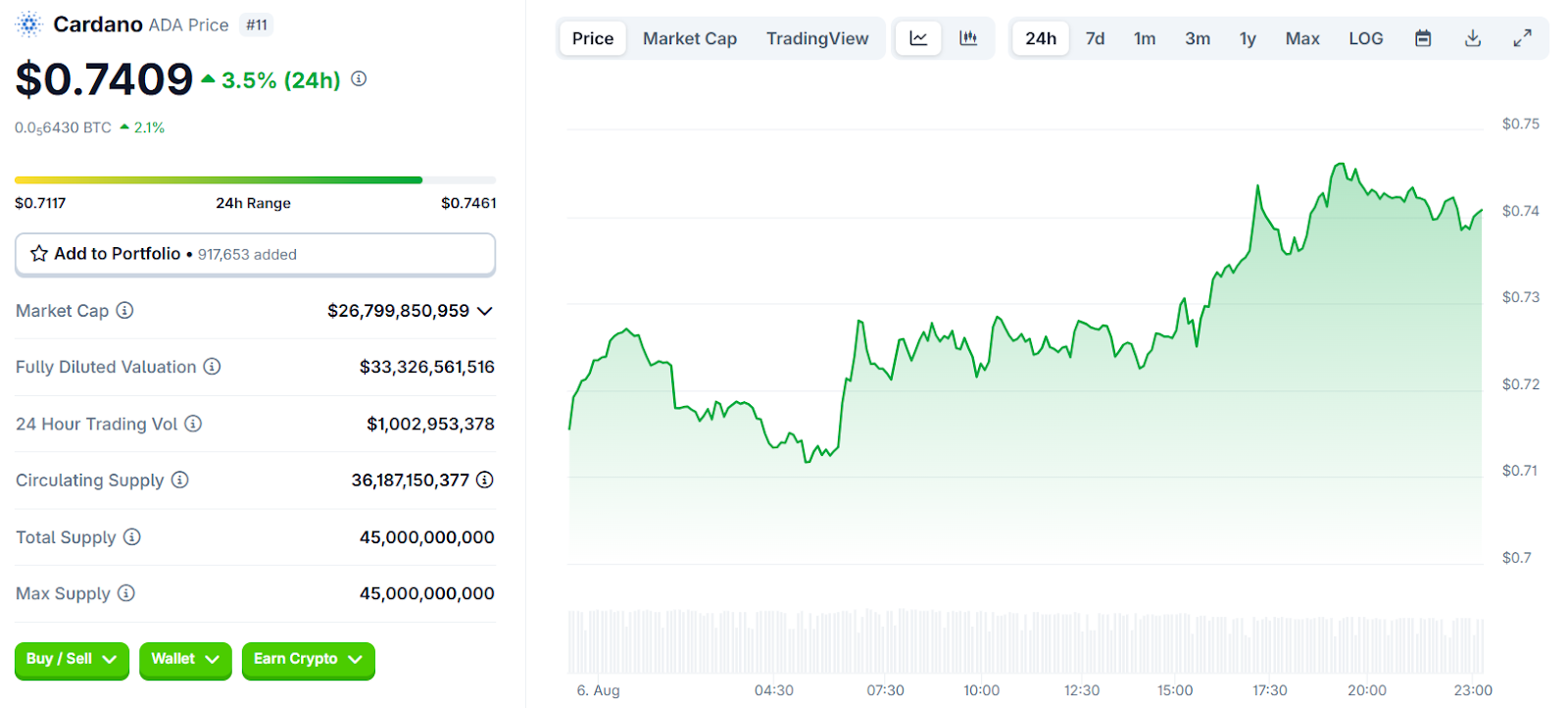1568x708 pixels.
Task: Click the $0.7461 range high value
Action: 468,203
